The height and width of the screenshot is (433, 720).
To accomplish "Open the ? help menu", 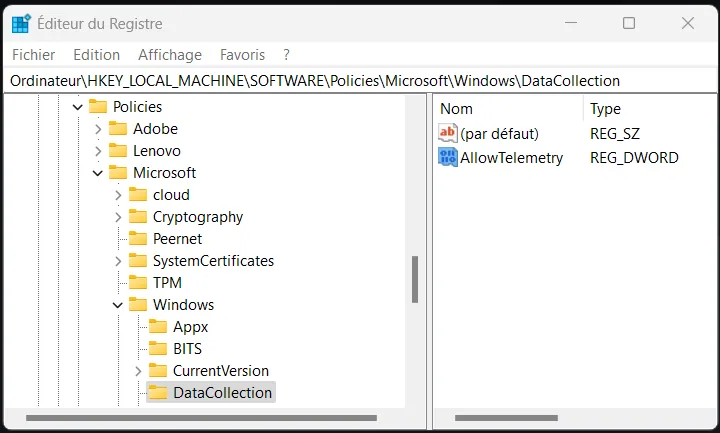I will 287,55.
